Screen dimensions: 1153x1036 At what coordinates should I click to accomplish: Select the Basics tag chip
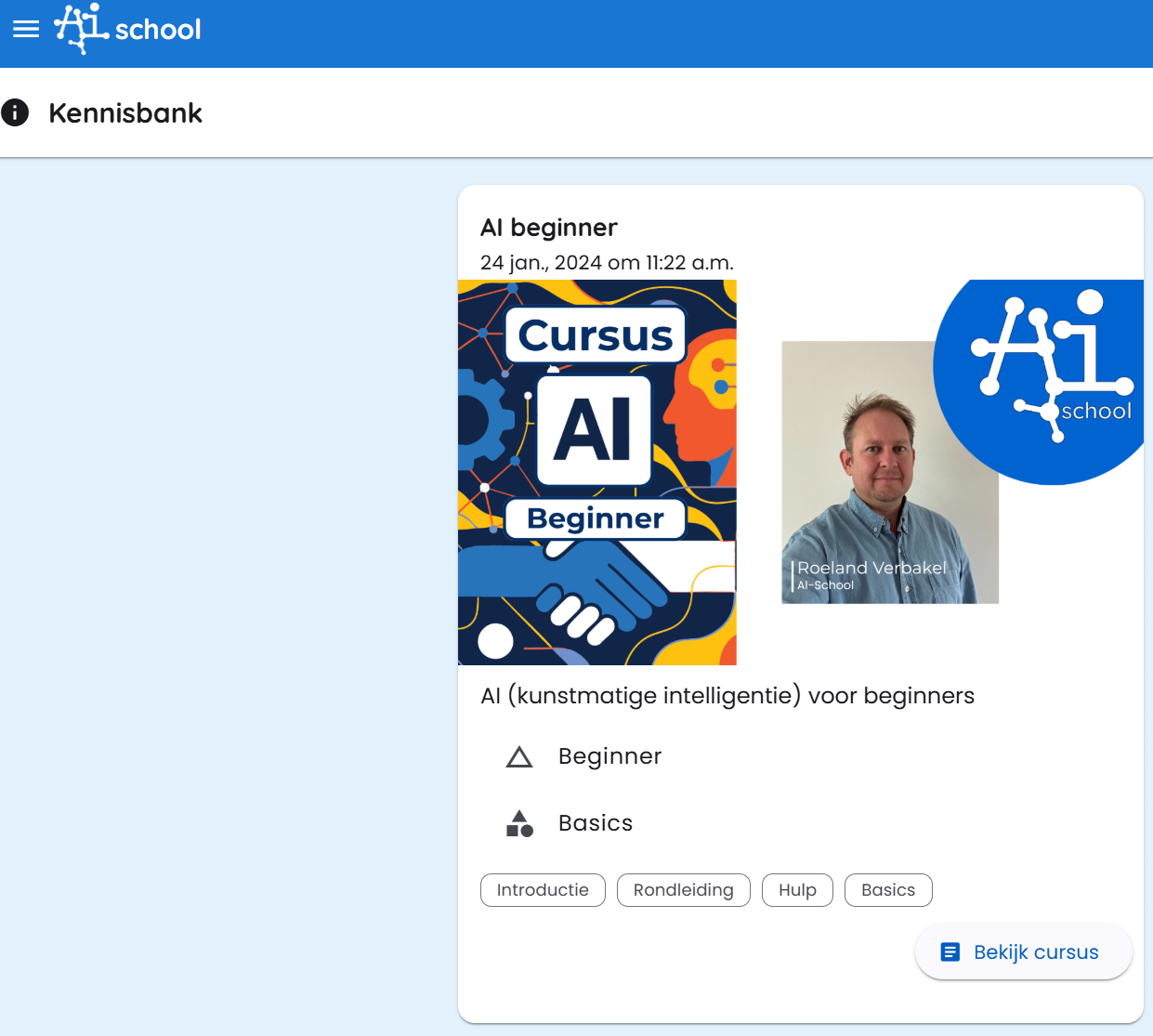coord(888,890)
